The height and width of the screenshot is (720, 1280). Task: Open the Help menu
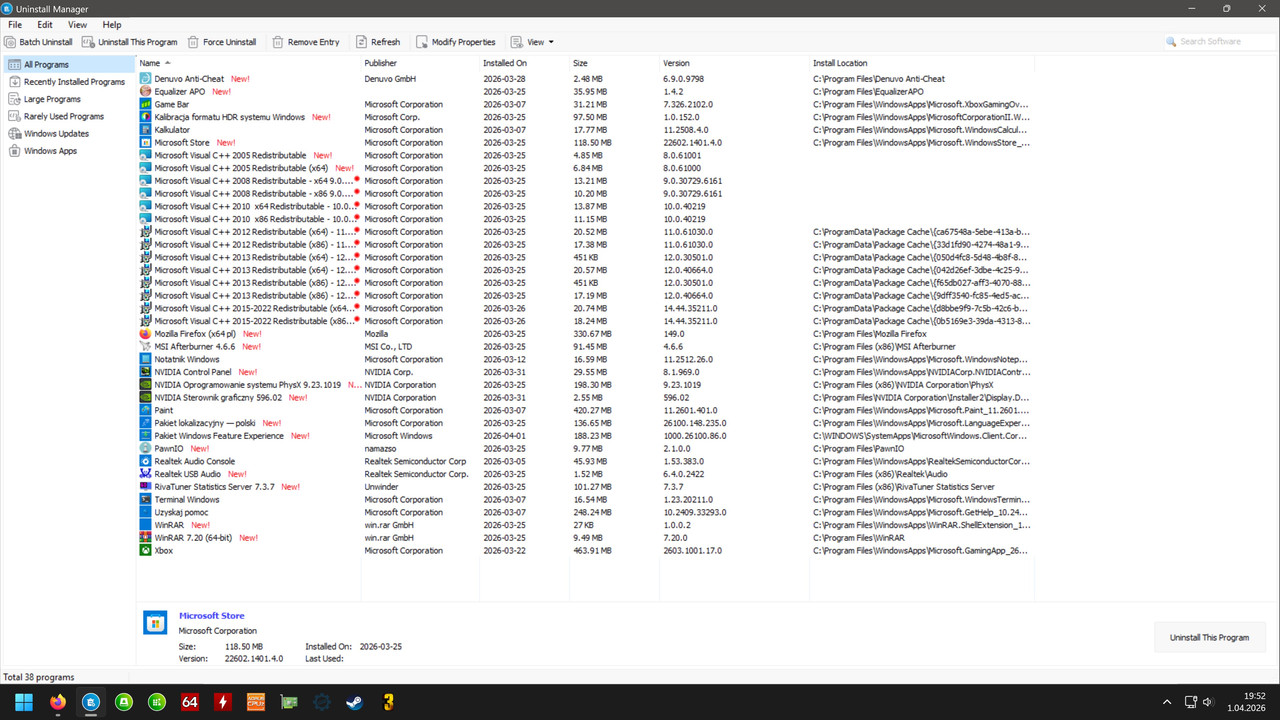pyautogui.click(x=112, y=24)
